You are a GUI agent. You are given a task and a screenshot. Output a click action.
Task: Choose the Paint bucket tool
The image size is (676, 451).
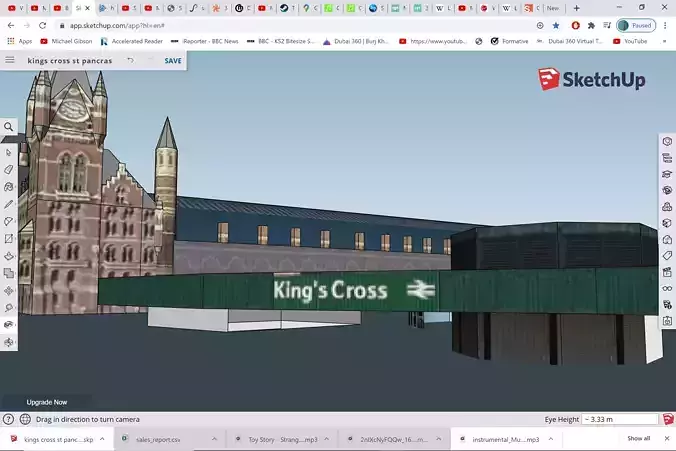pyautogui.click(x=9, y=187)
